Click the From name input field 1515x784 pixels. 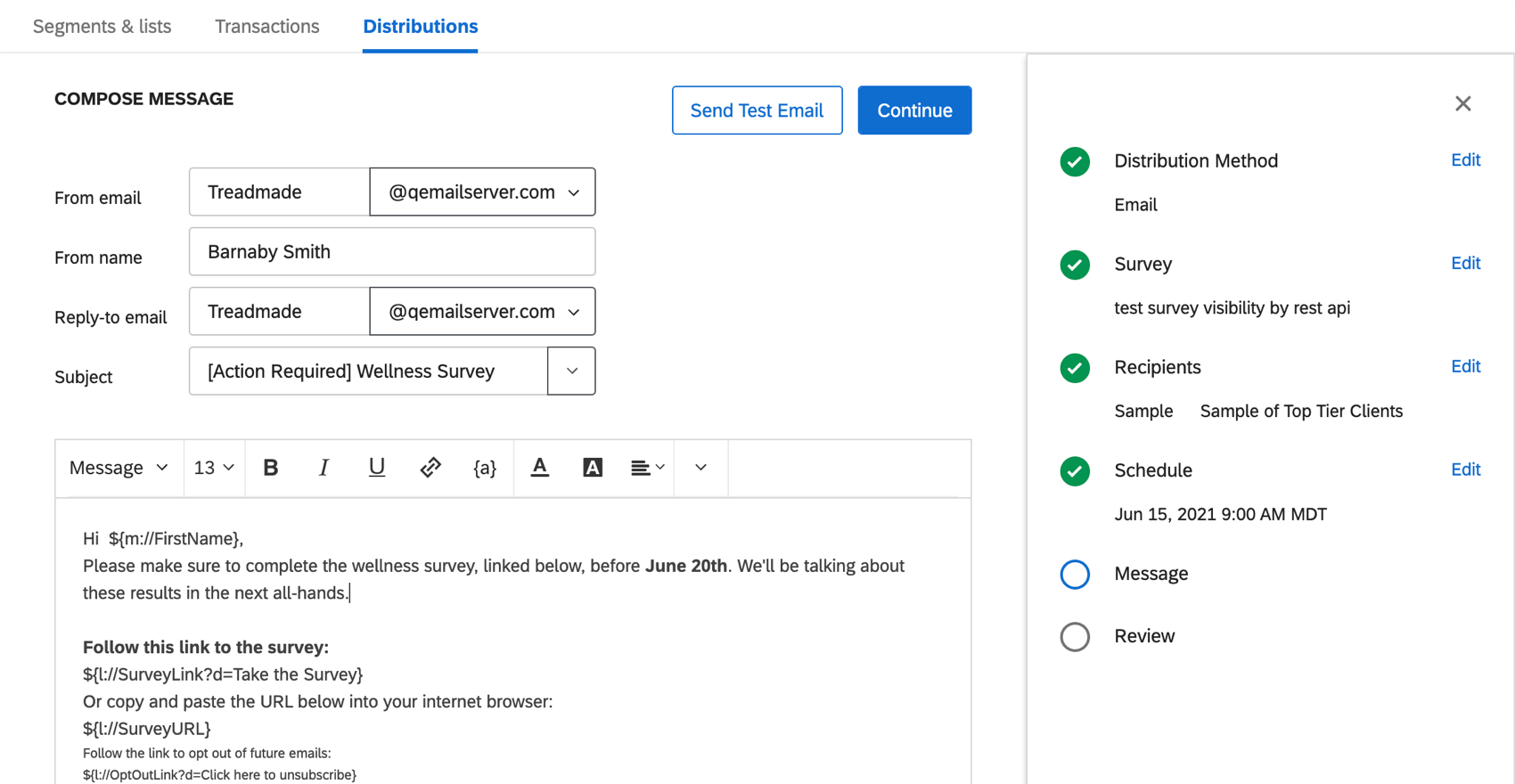392,252
